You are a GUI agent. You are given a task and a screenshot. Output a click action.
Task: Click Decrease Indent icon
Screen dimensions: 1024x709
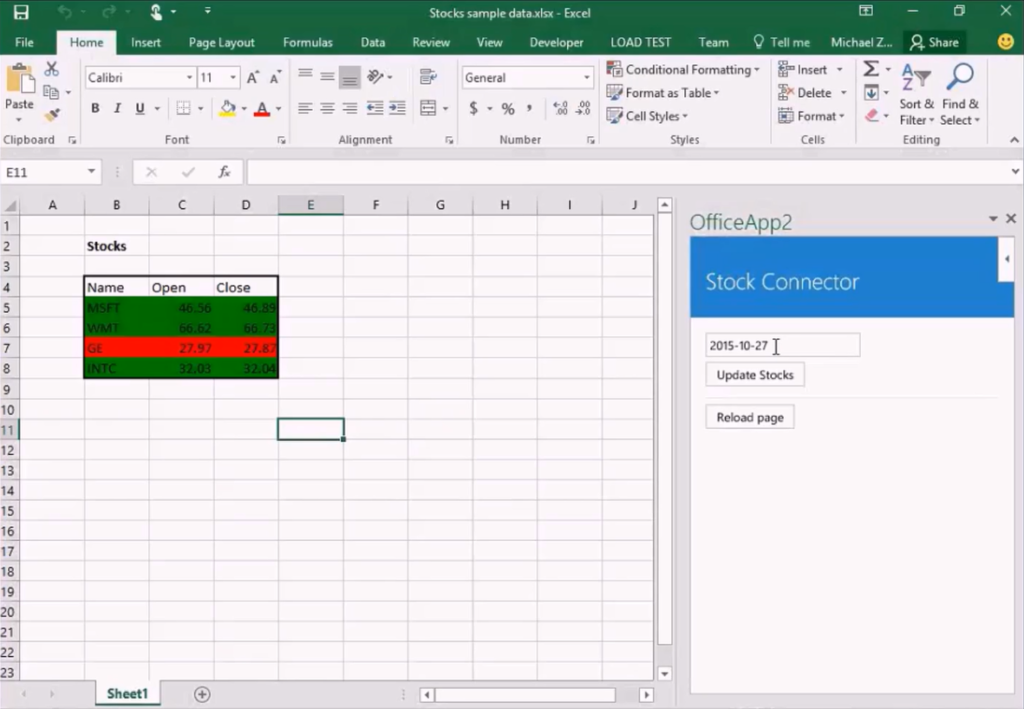[375, 108]
